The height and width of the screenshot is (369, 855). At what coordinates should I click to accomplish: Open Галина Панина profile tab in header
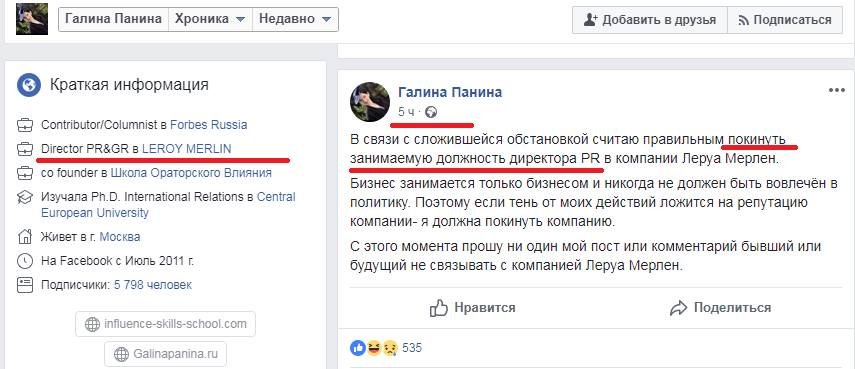pyautogui.click(x=113, y=19)
